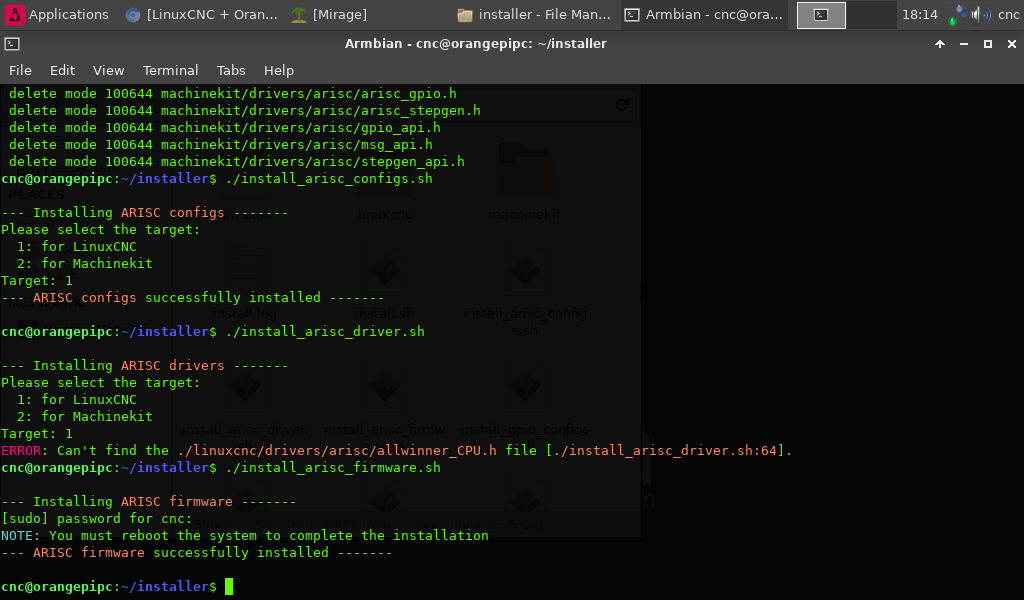Click 'ARISC configs successfully installed' line
The image size is (1024, 600).
coord(193,298)
